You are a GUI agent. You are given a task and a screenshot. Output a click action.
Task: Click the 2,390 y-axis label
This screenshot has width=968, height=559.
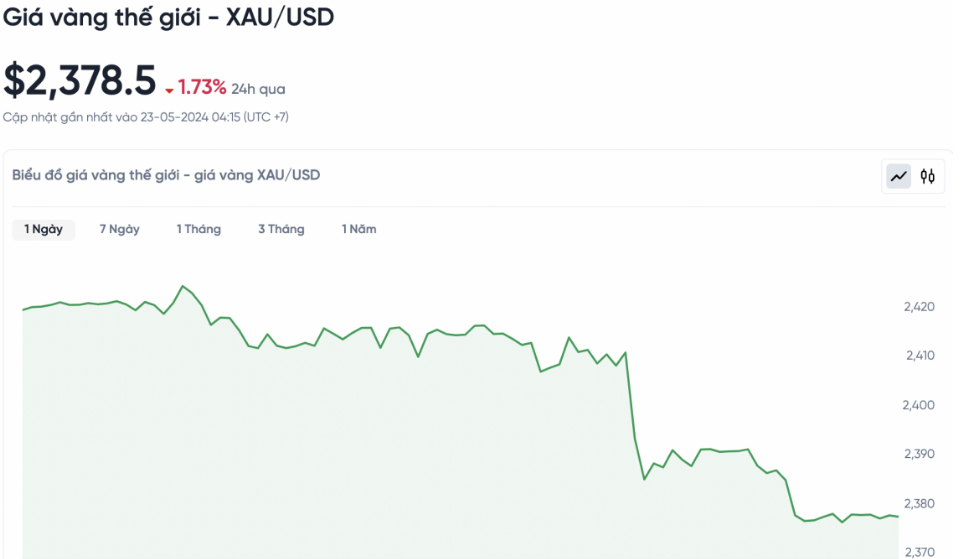(x=919, y=454)
